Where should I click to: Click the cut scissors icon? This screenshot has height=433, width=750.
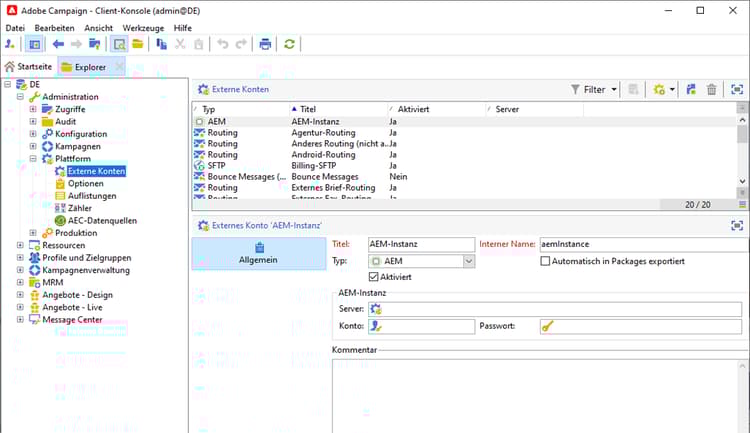pyautogui.click(x=180, y=44)
